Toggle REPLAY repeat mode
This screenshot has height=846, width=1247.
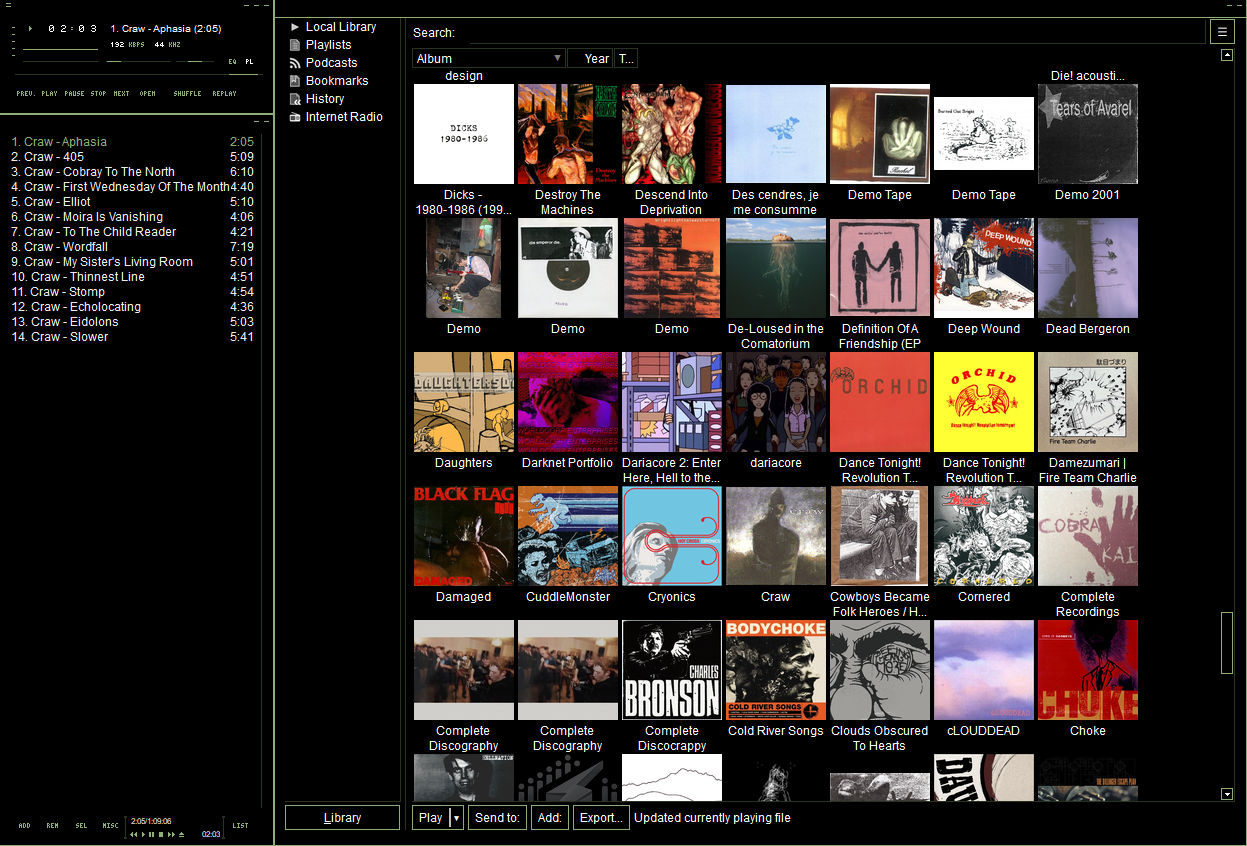[224, 94]
